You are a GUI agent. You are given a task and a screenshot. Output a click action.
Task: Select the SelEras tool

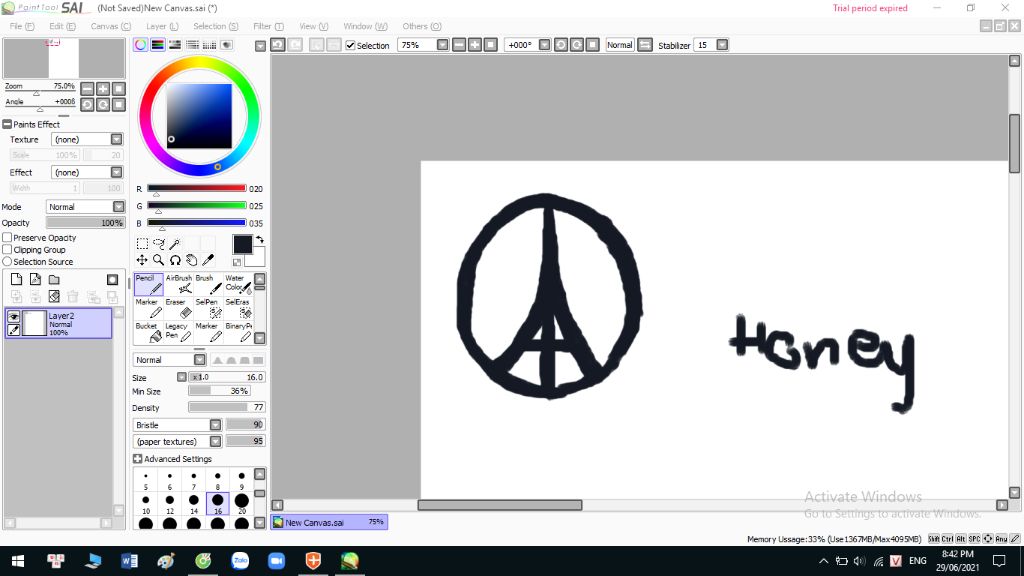pos(238,308)
